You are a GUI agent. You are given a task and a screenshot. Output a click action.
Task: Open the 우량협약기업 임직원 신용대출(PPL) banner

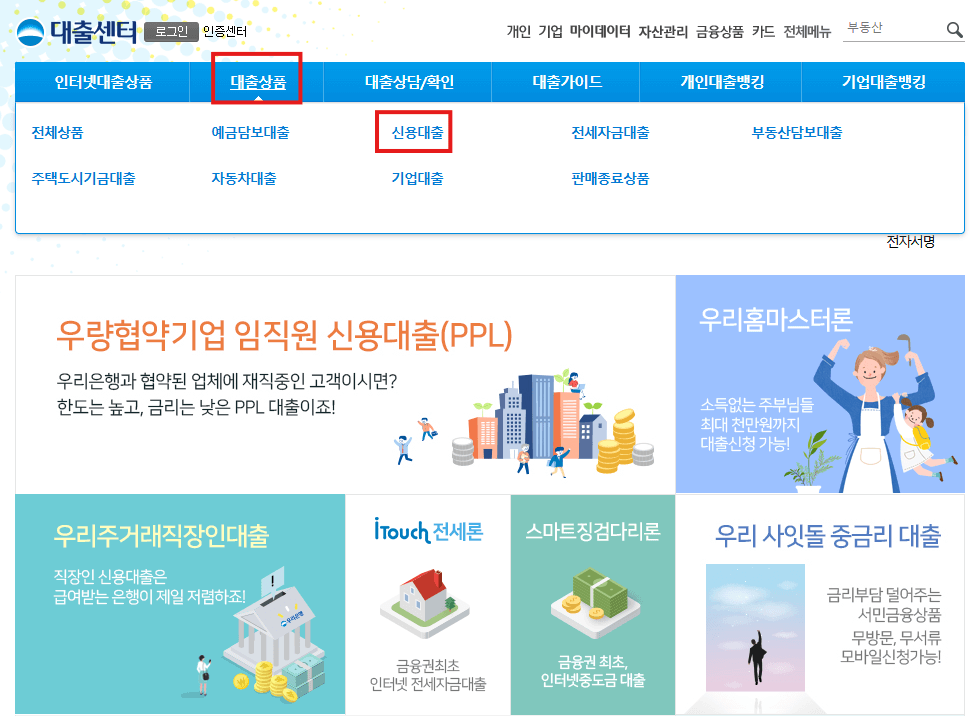[x=345, y=384]
